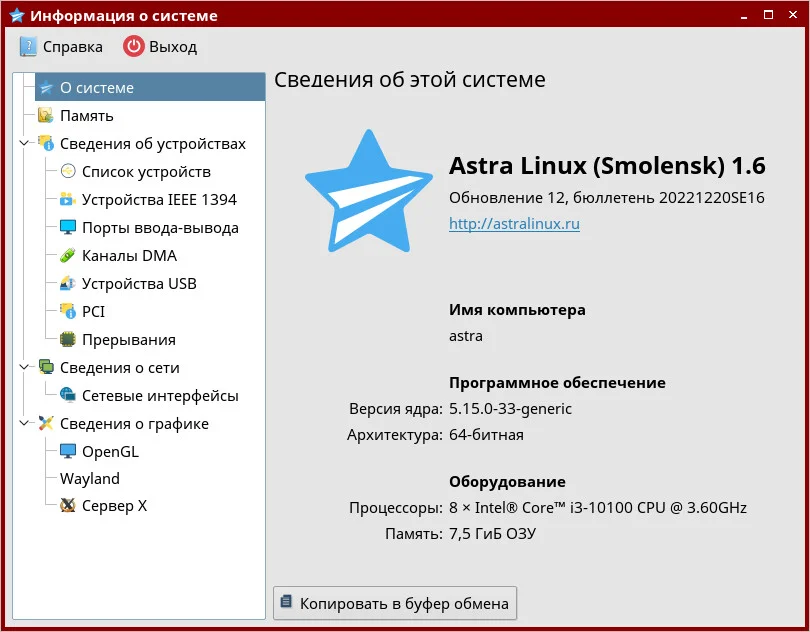Click the Список устройств icon
Viewport: 810px width, 632px height.
pos(68,171)
